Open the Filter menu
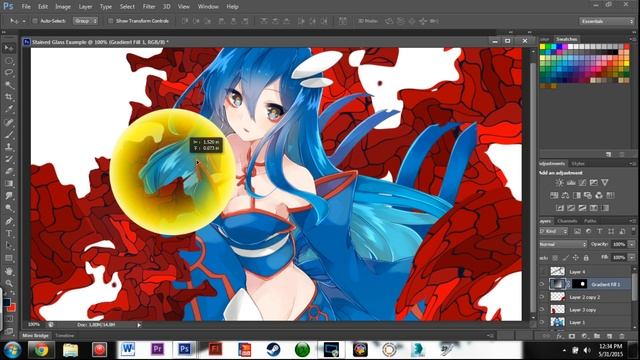640x360 pixels. click(149, 7)
